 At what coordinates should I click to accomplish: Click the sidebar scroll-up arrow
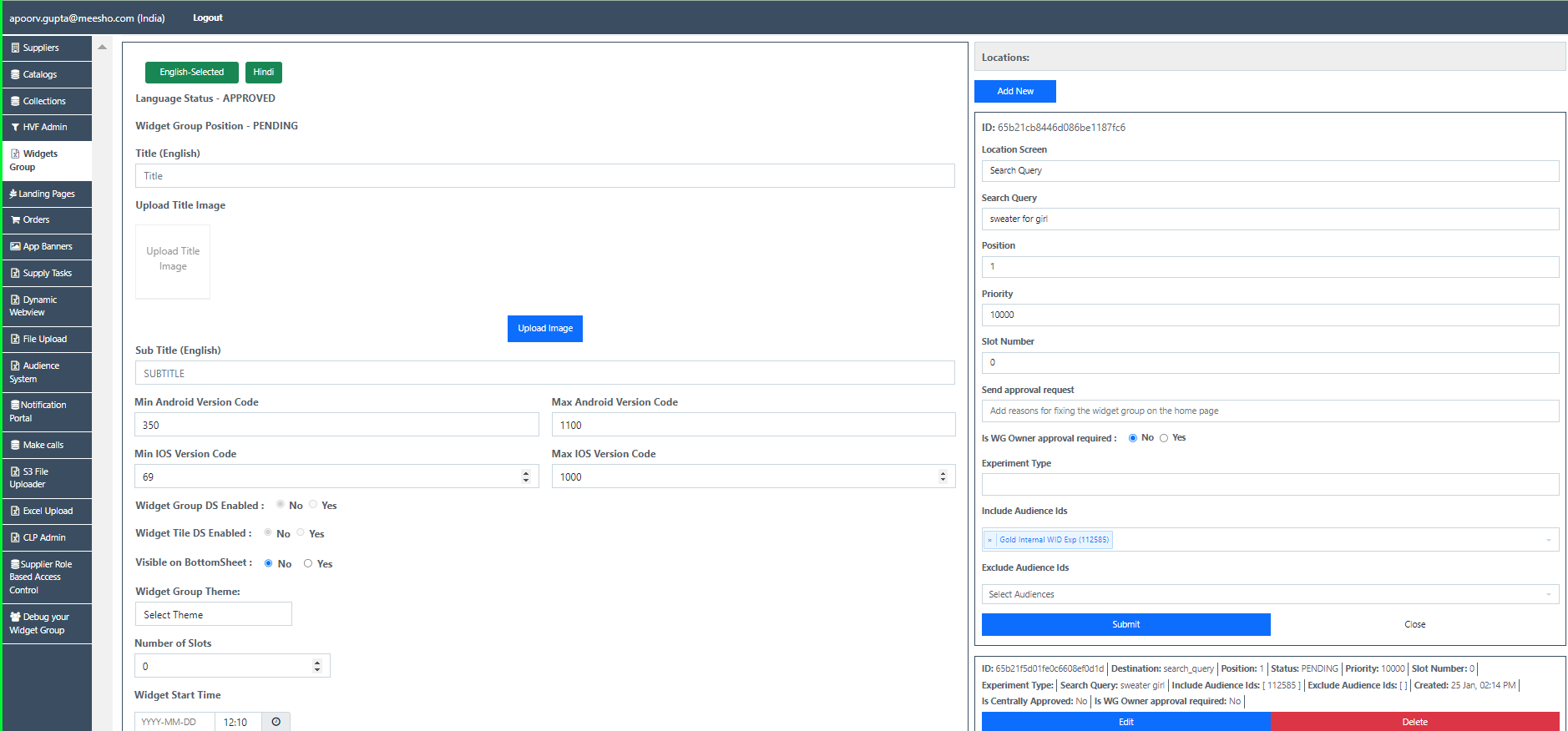point(103,48)
